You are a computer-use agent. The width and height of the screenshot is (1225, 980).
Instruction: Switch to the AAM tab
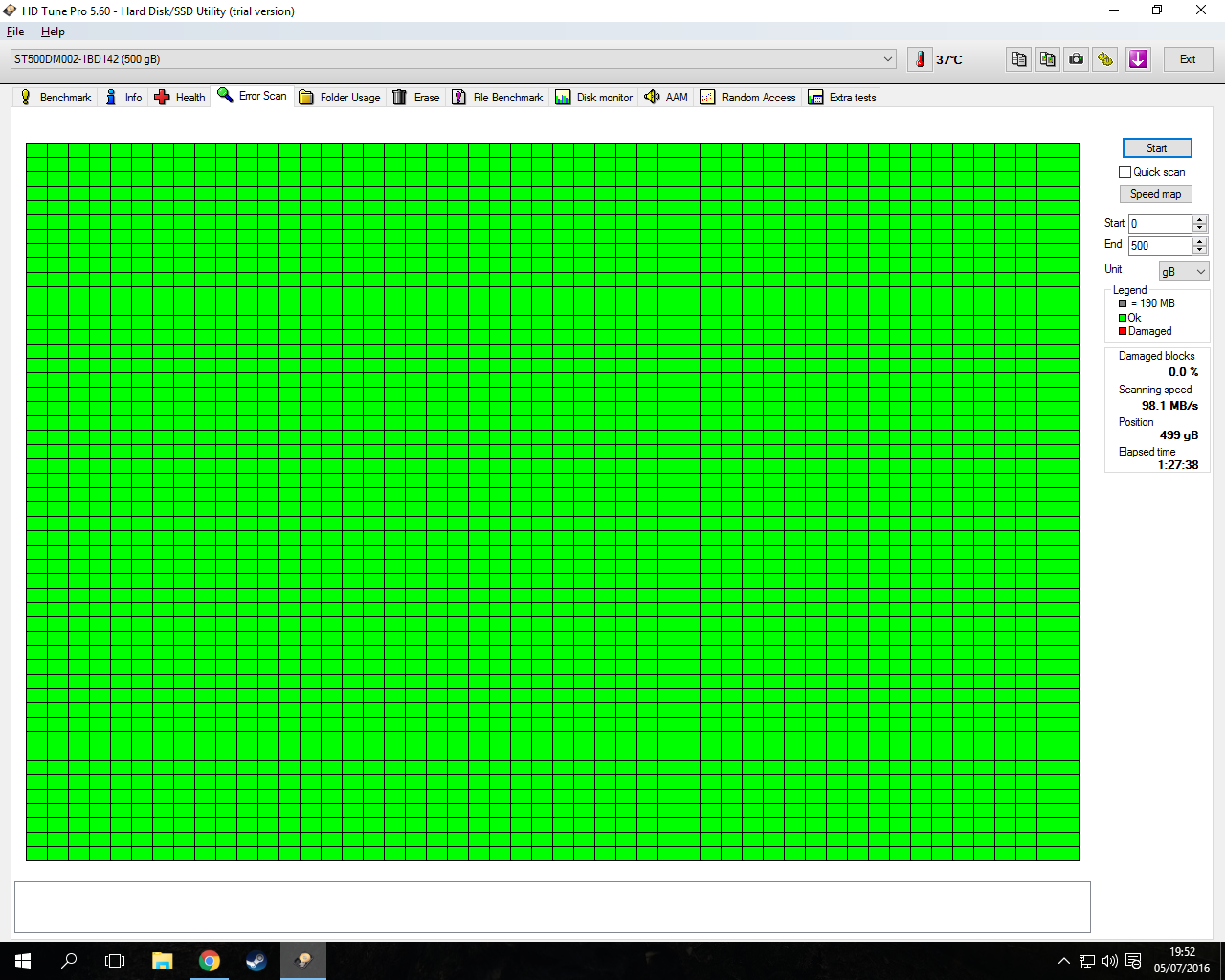pos(666,98)
